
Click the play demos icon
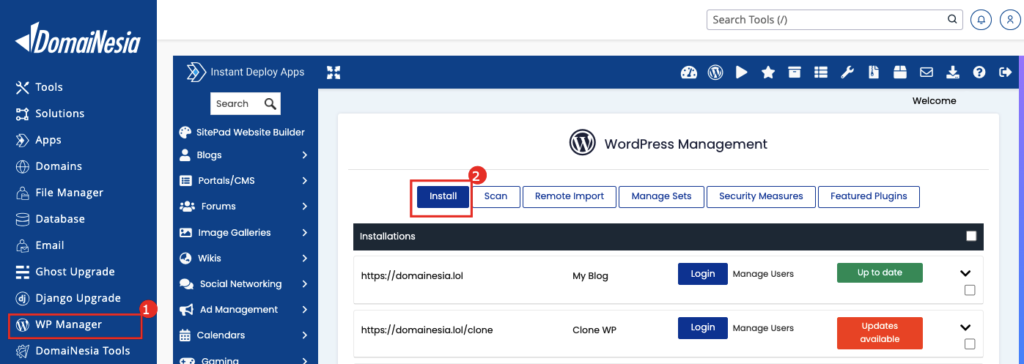coord(742,73)
